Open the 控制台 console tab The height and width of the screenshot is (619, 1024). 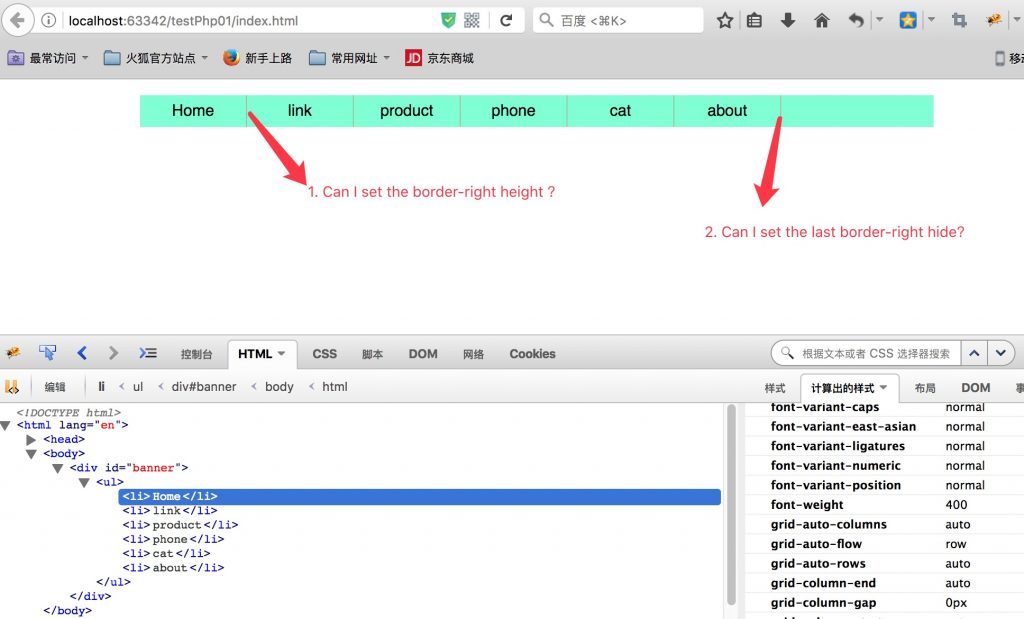[x=196, y=354]
